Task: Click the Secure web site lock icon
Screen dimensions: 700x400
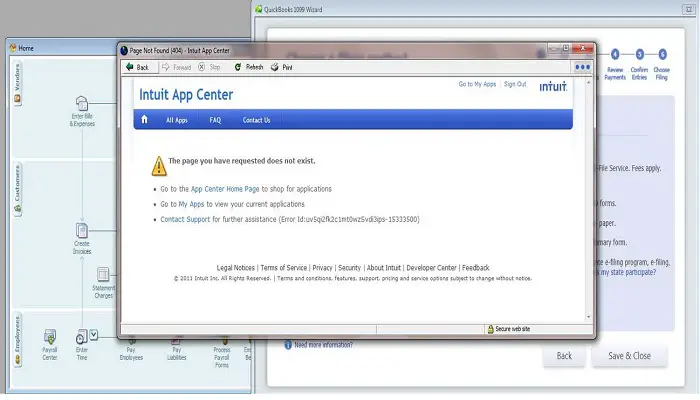Action: click(490, 329)
